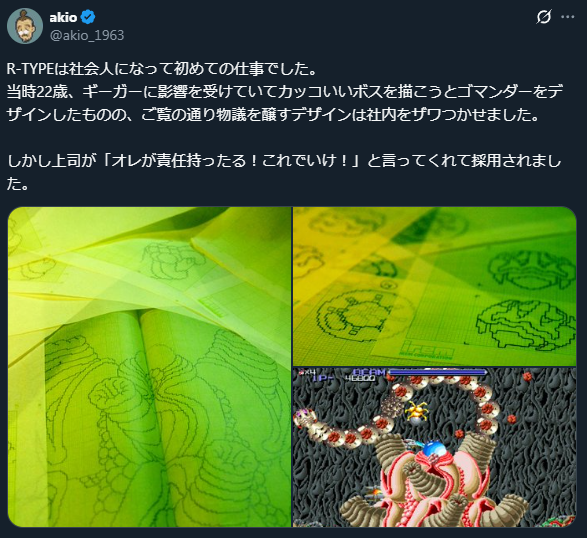Open akio's profile avatar picture

tap(25, 26)
